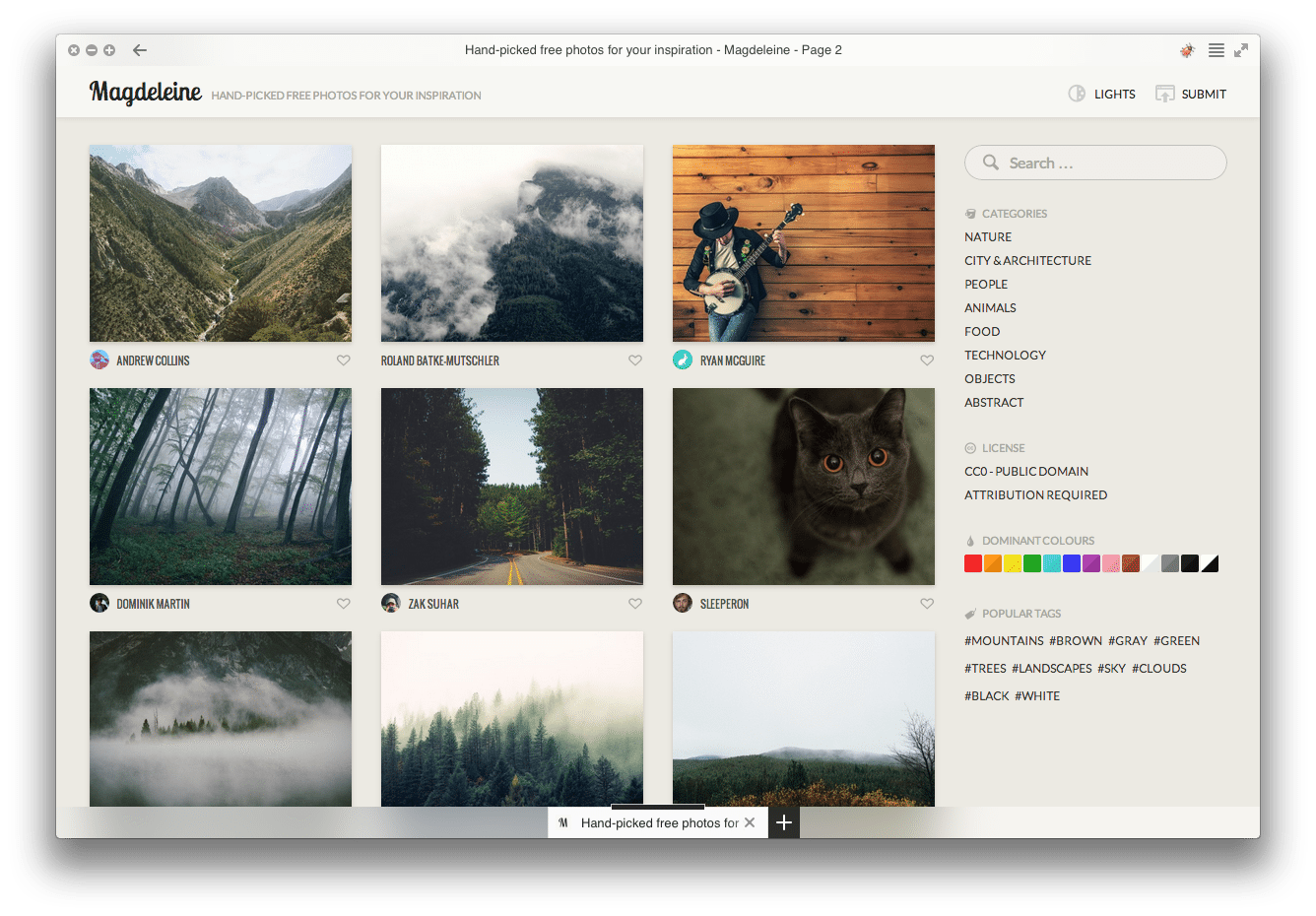Favorite Zak Suhar's photo with the heart

pos(635,604)
